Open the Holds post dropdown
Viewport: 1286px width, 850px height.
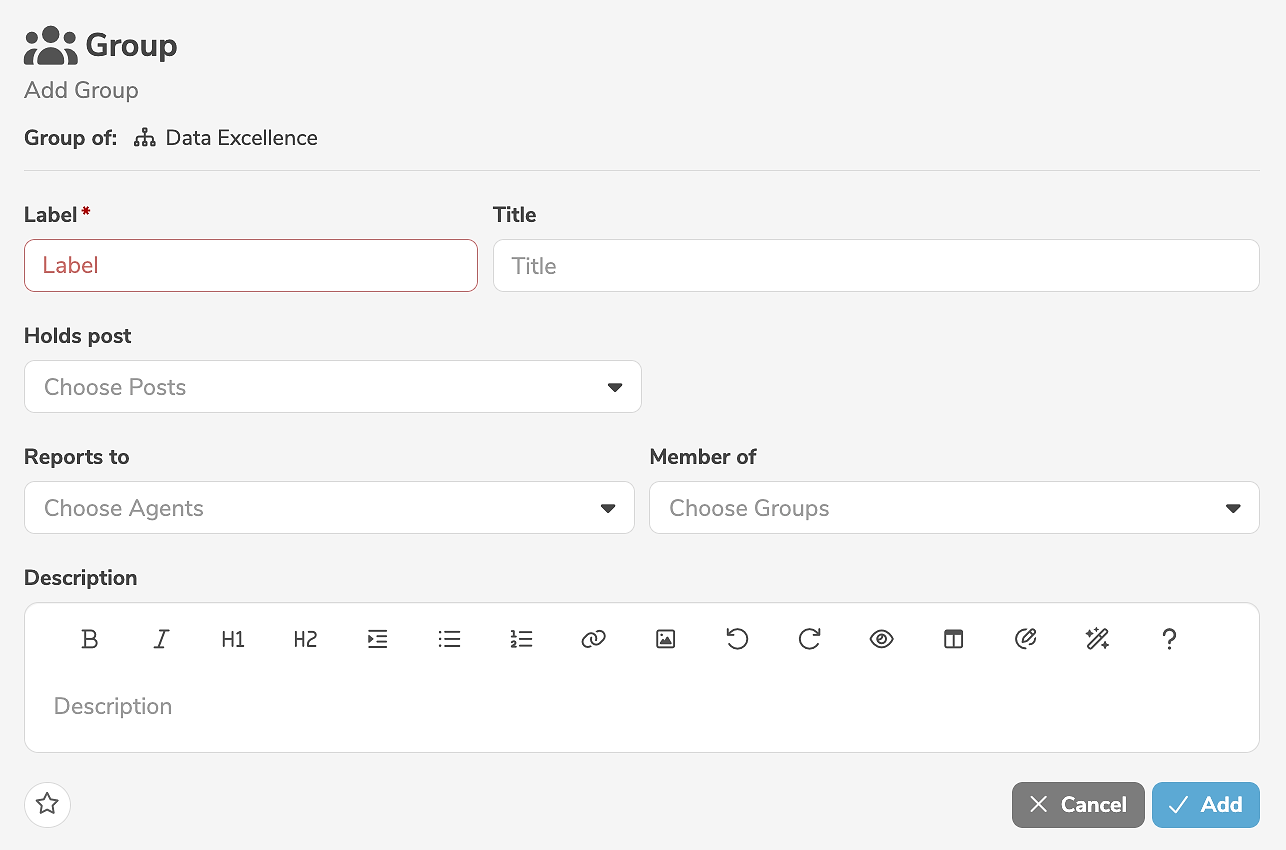(332, 387)
